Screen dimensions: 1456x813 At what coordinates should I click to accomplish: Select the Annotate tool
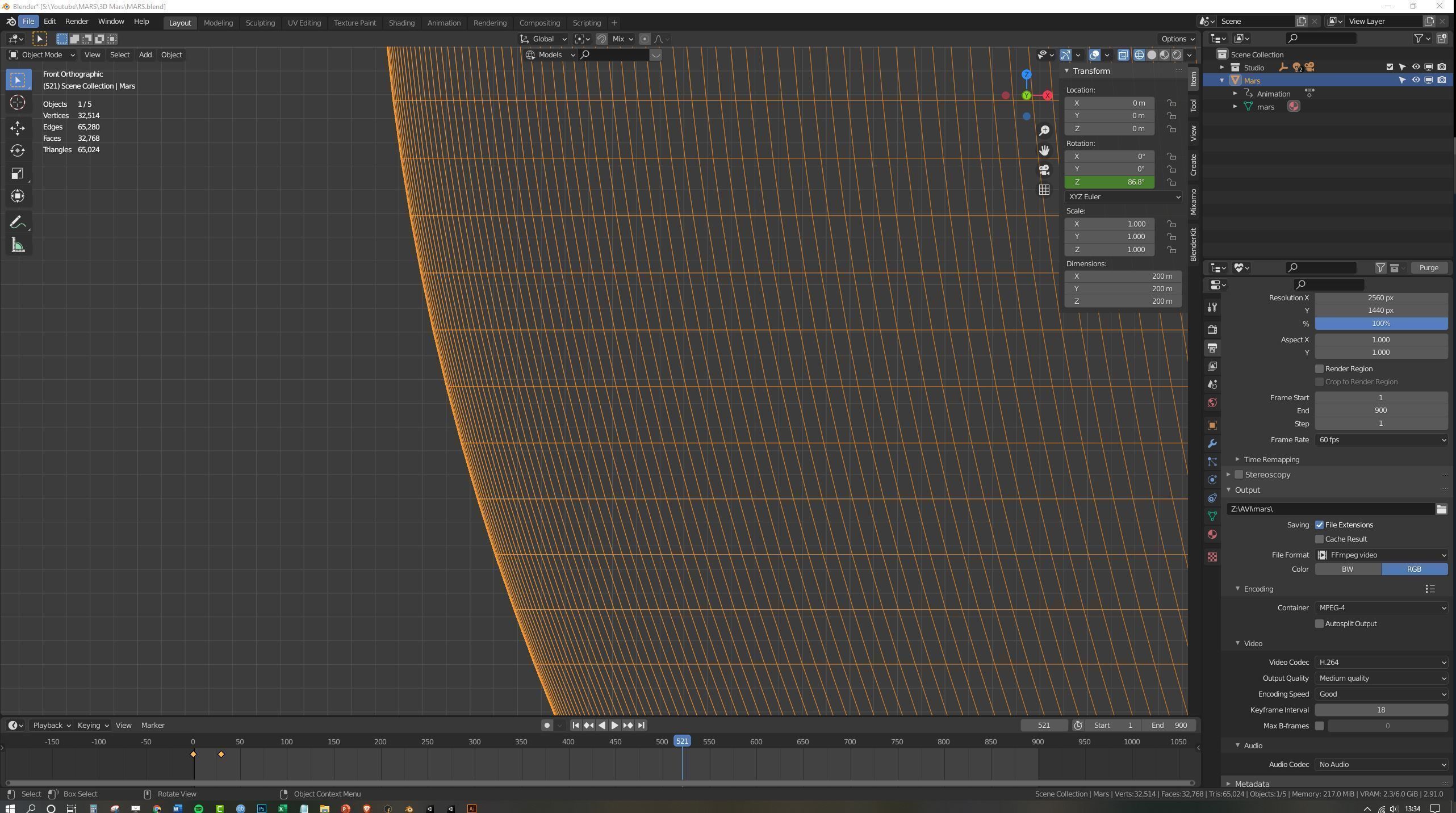[x=18, y=222]
